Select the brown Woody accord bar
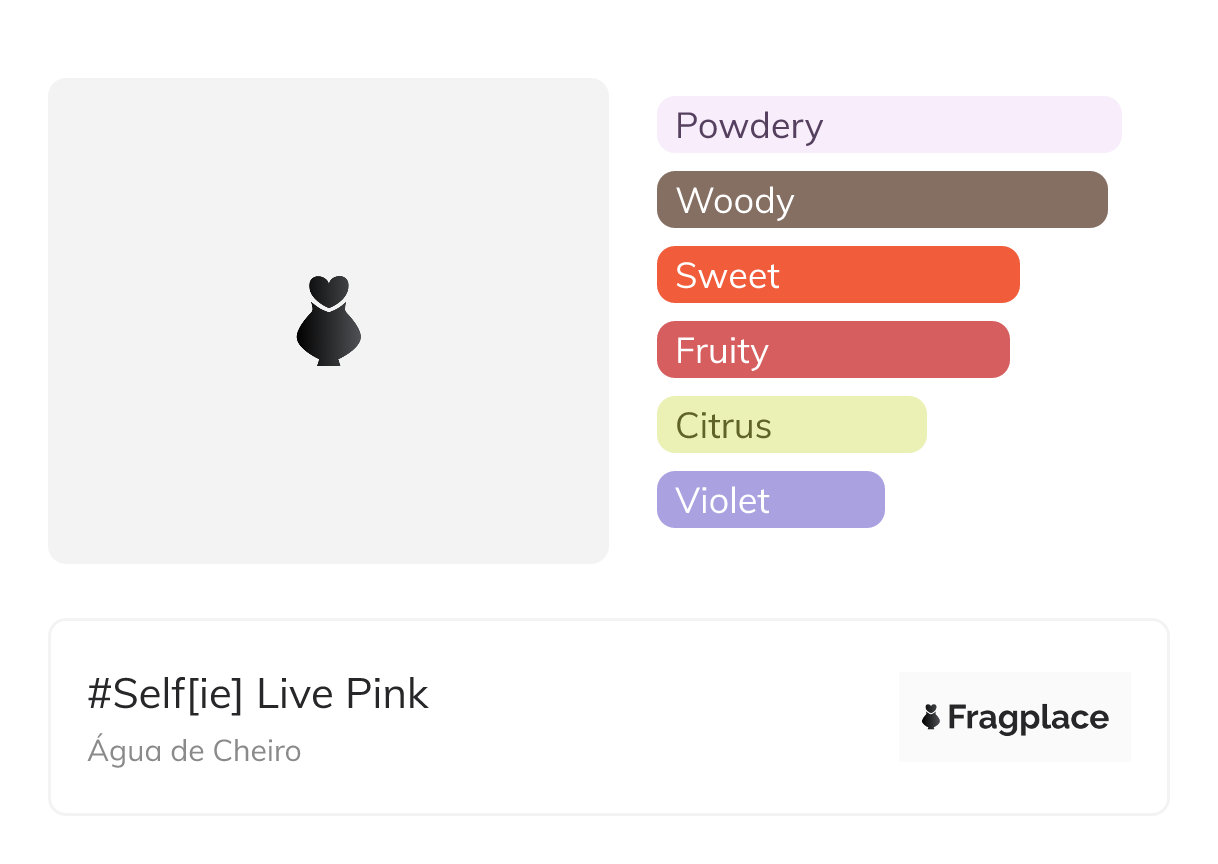 pos(950,200)
